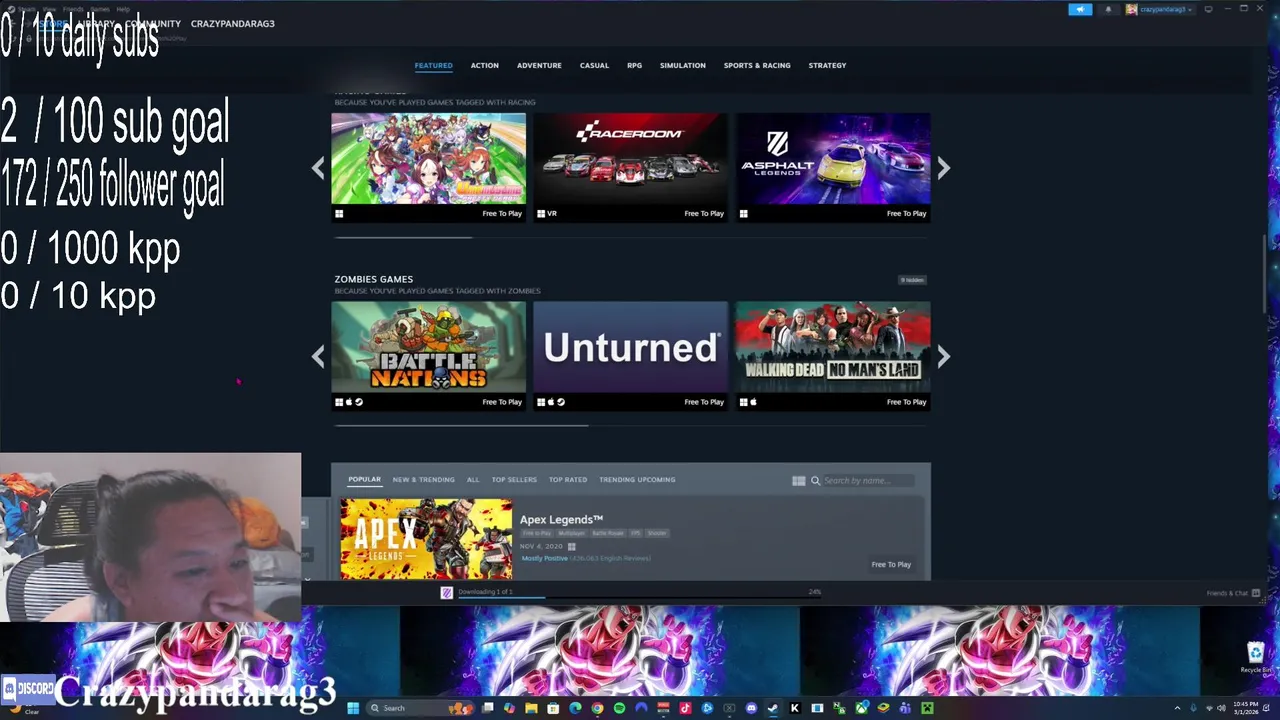The width and height of the screenshot is (1280, 720).
Task: Click the grid view icon beside search
Action: click(798, 481)
